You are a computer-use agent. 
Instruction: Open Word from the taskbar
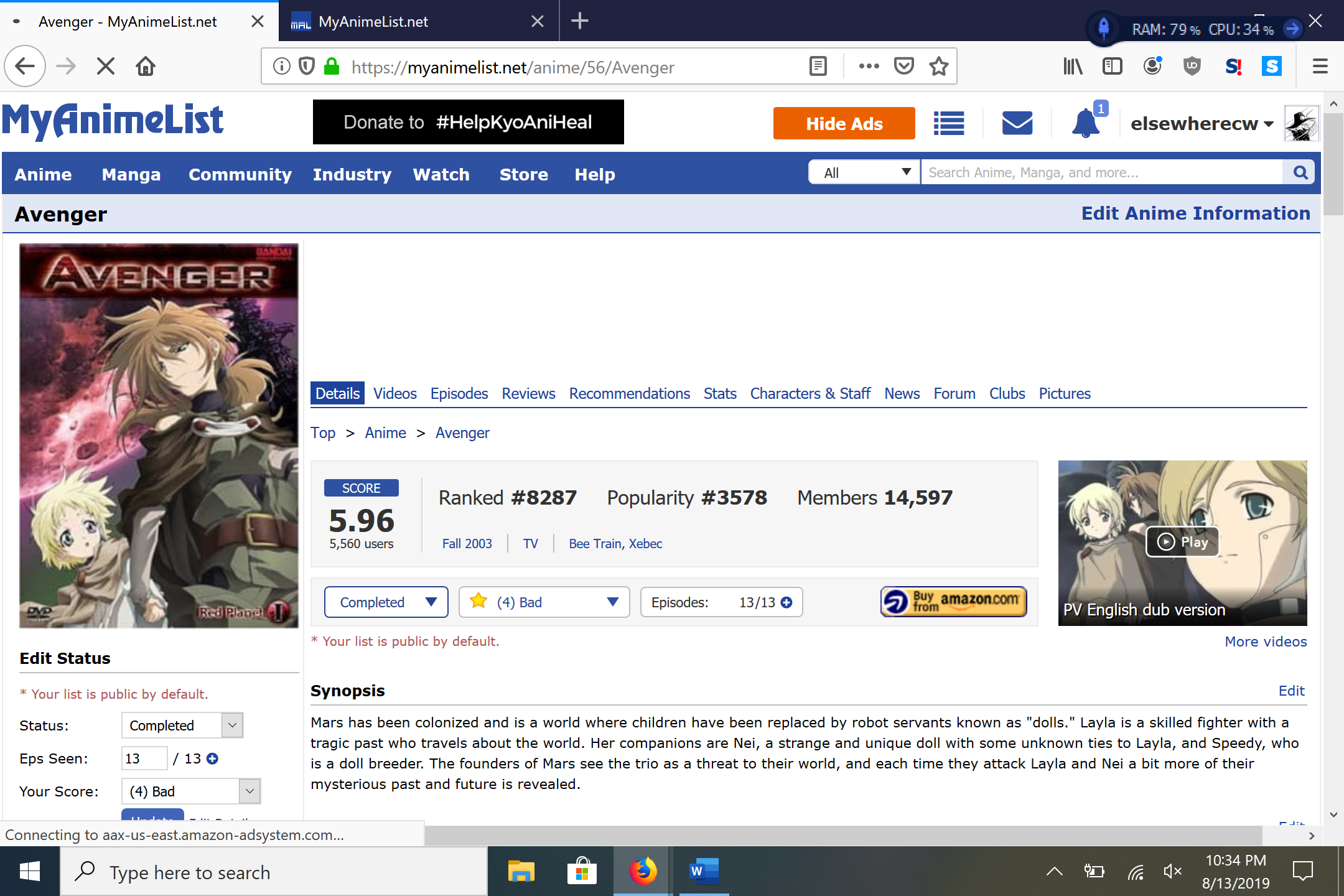point(704,871)
